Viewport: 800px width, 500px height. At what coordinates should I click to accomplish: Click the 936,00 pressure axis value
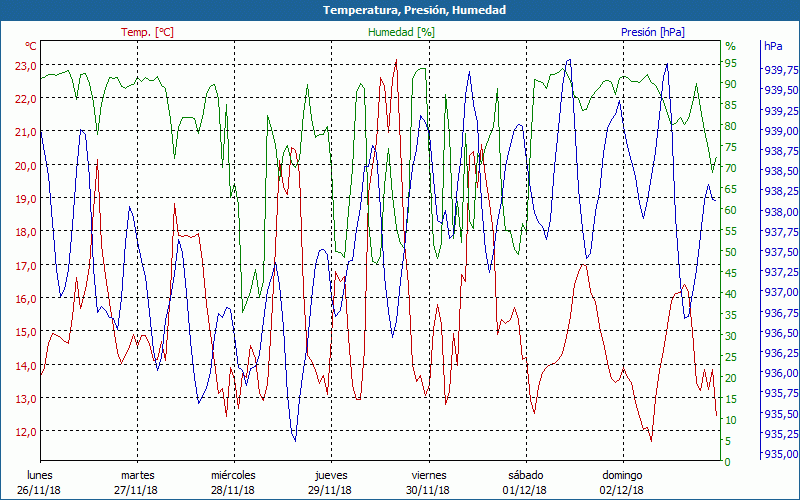[x=781, y=373]
